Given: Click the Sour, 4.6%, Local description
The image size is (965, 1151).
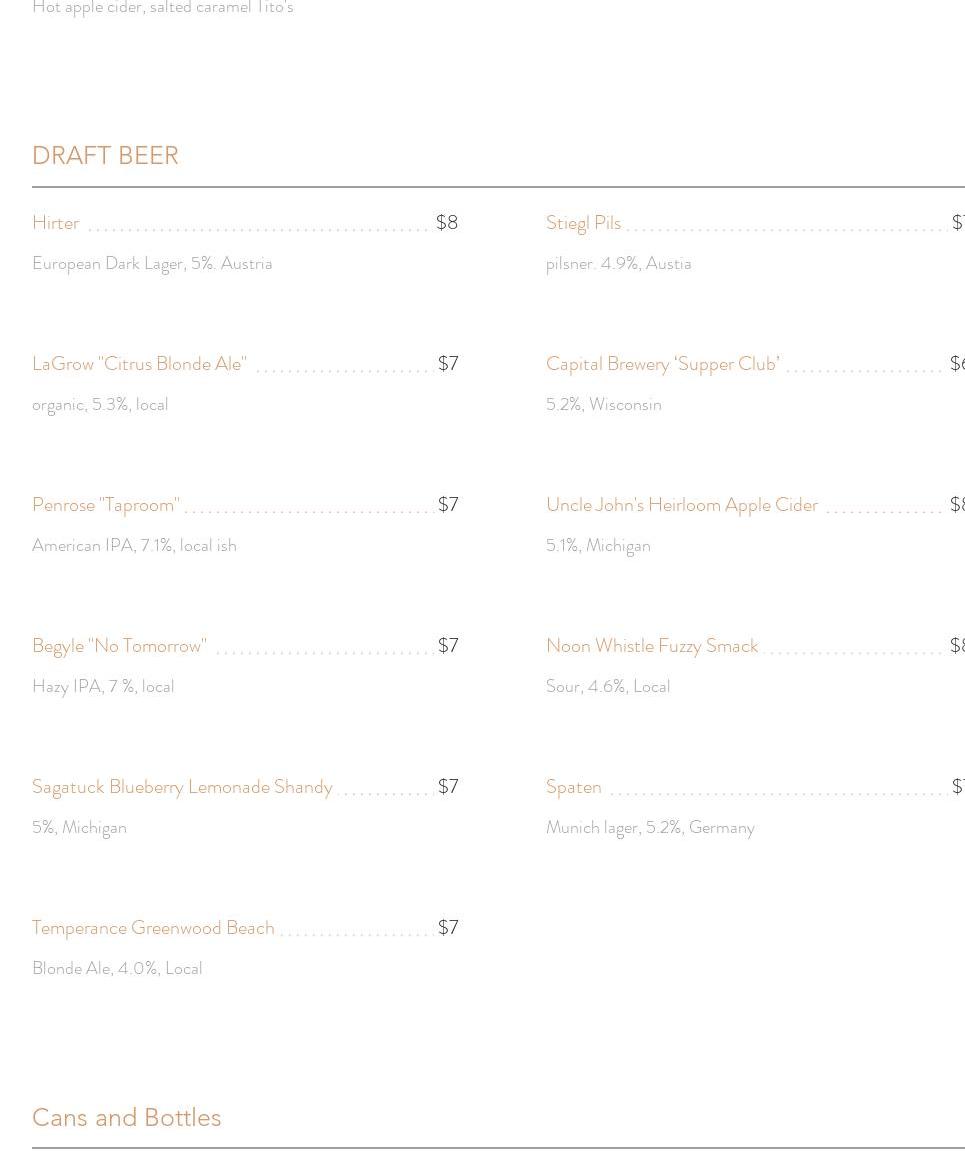Looking at the screenshot, I should (x=608, y=686).
